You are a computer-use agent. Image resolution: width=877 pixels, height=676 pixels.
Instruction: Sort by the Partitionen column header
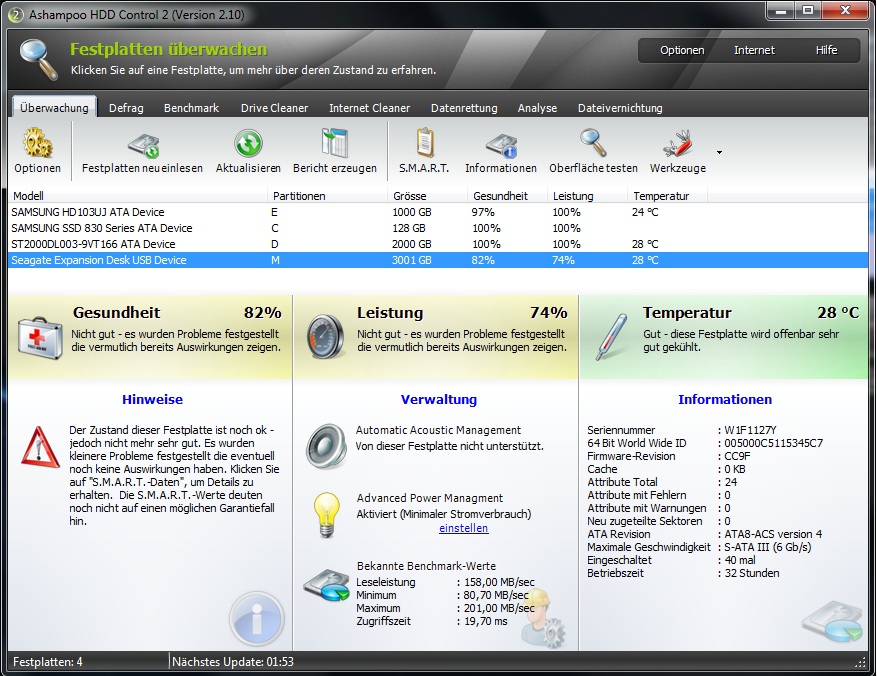pos(328,196)
